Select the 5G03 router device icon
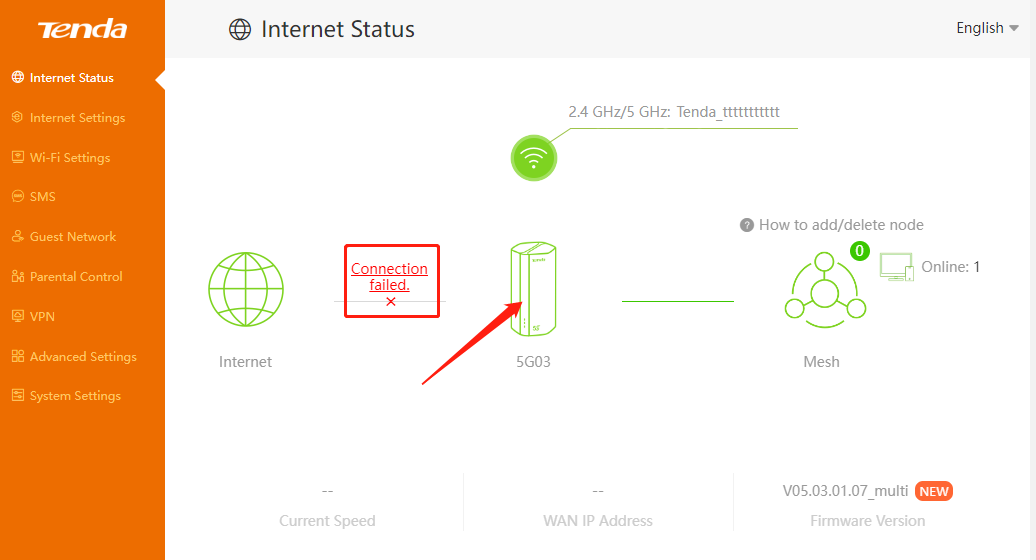This screenshot has width=1036, height=560. point(532,290)
